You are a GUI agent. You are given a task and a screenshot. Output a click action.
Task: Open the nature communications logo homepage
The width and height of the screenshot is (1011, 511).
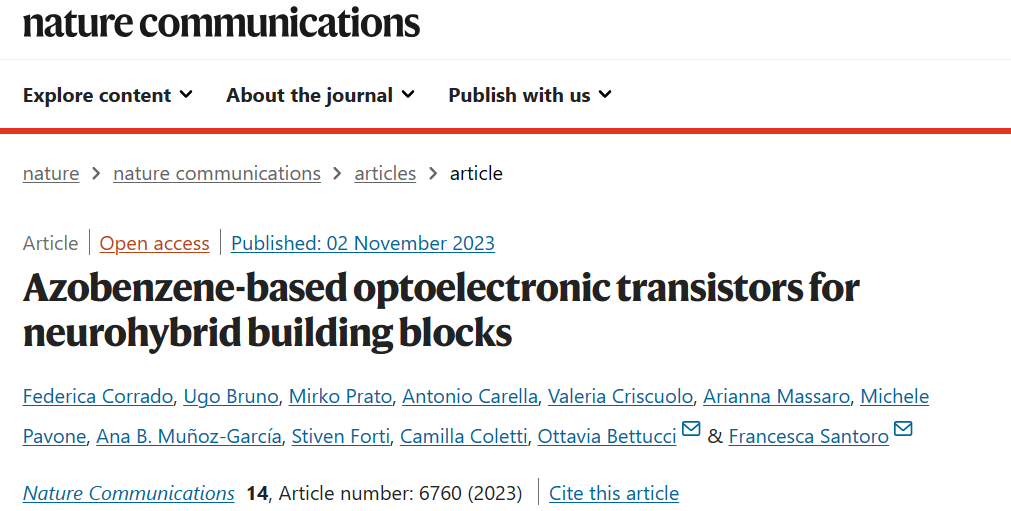[x=221, y=23]
